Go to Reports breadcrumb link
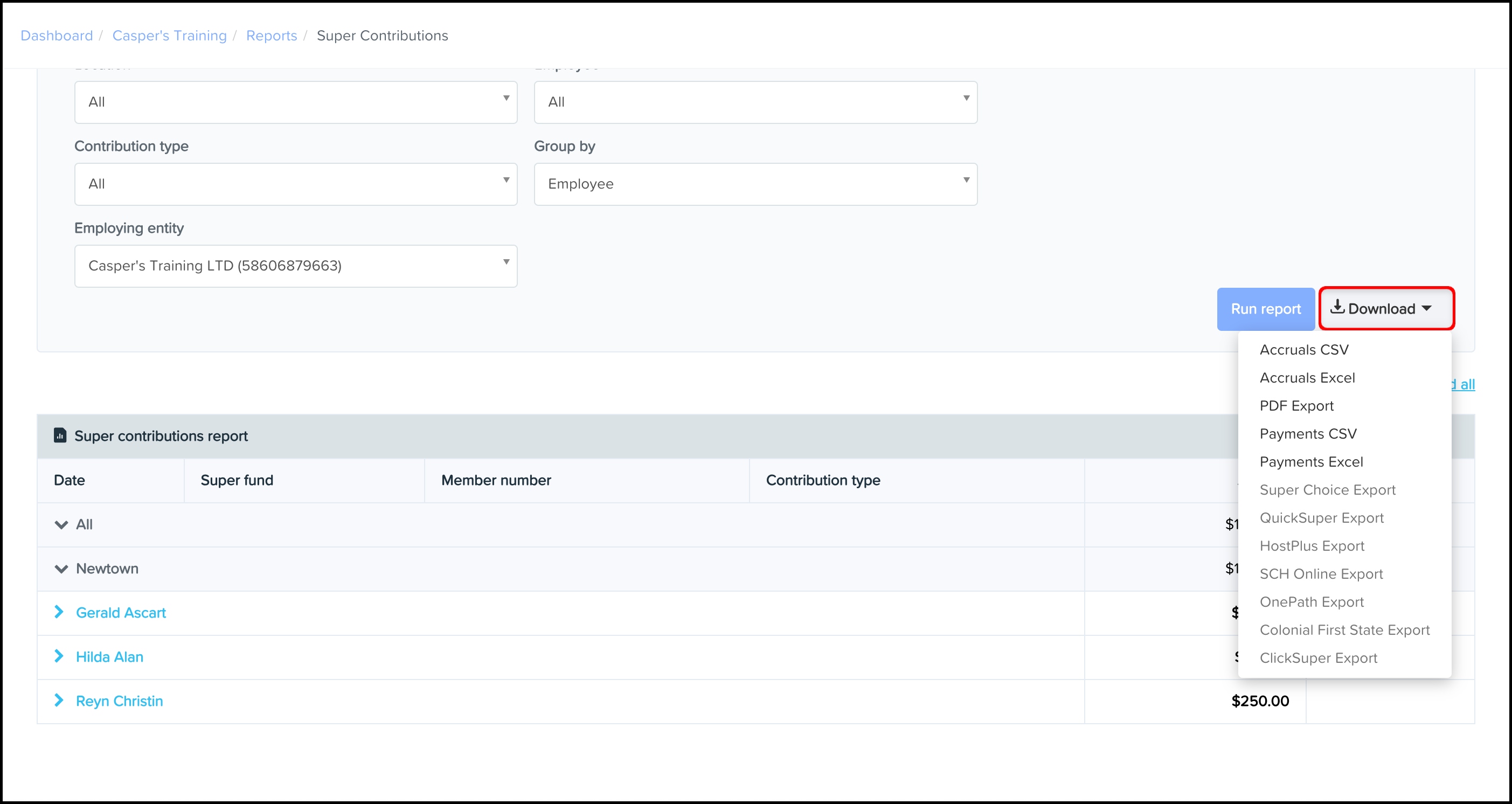 271,36
